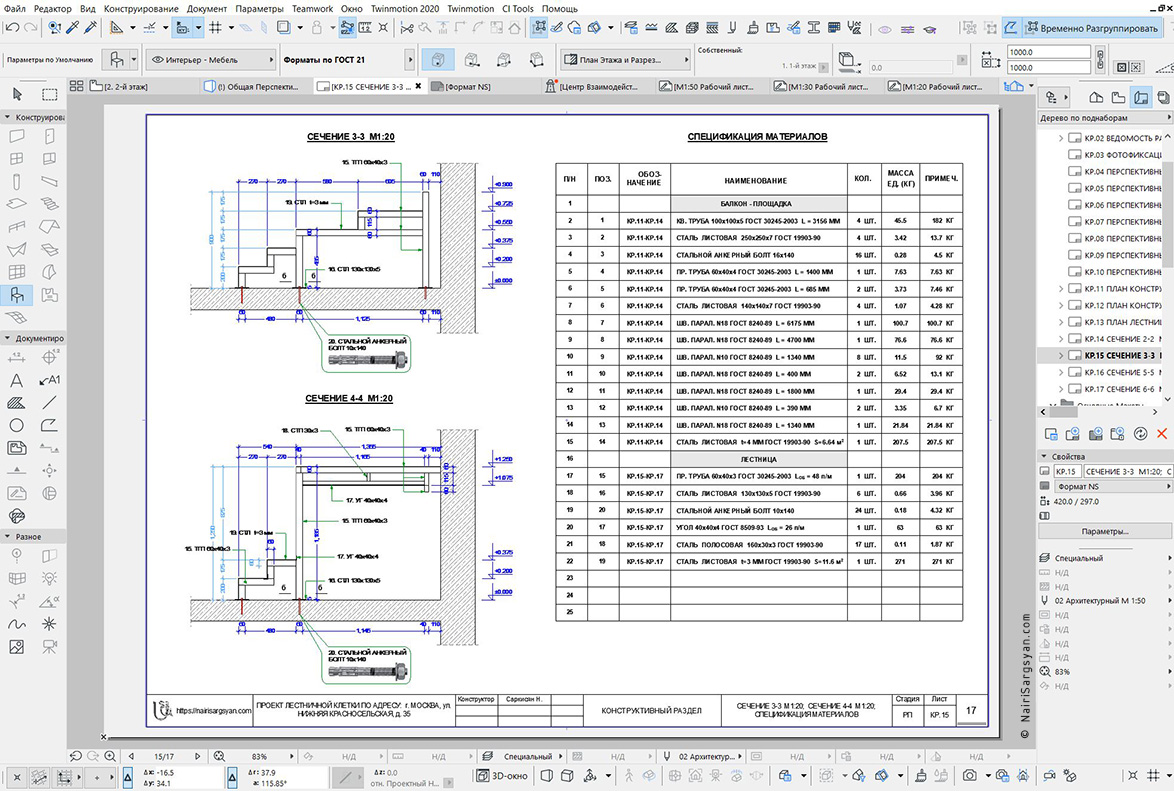Click the first 1000.0 dimension field

pyautogui.click(x=1048, y=52)
